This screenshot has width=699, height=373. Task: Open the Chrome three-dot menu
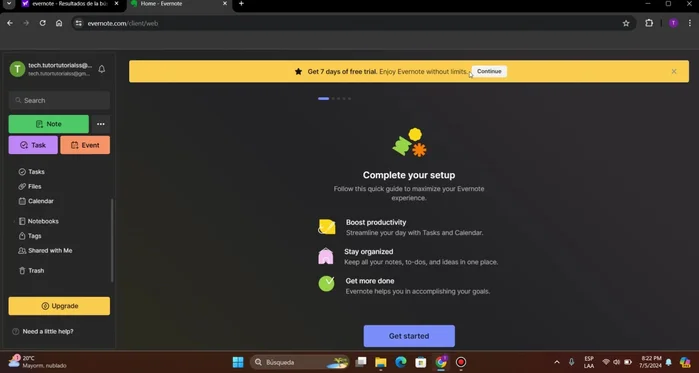(x=689, y=23)
